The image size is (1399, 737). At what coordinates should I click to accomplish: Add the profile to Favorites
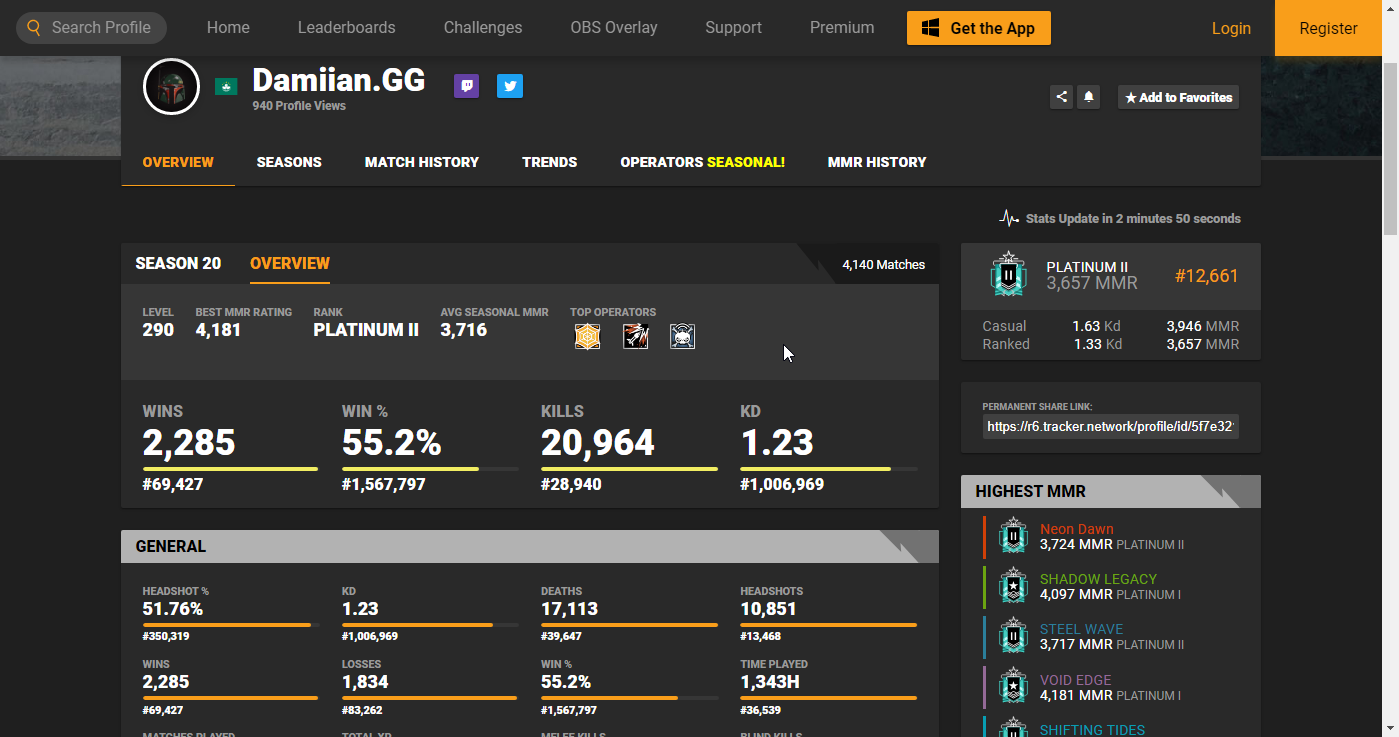pyautogui.click(x=1178, y=97)
